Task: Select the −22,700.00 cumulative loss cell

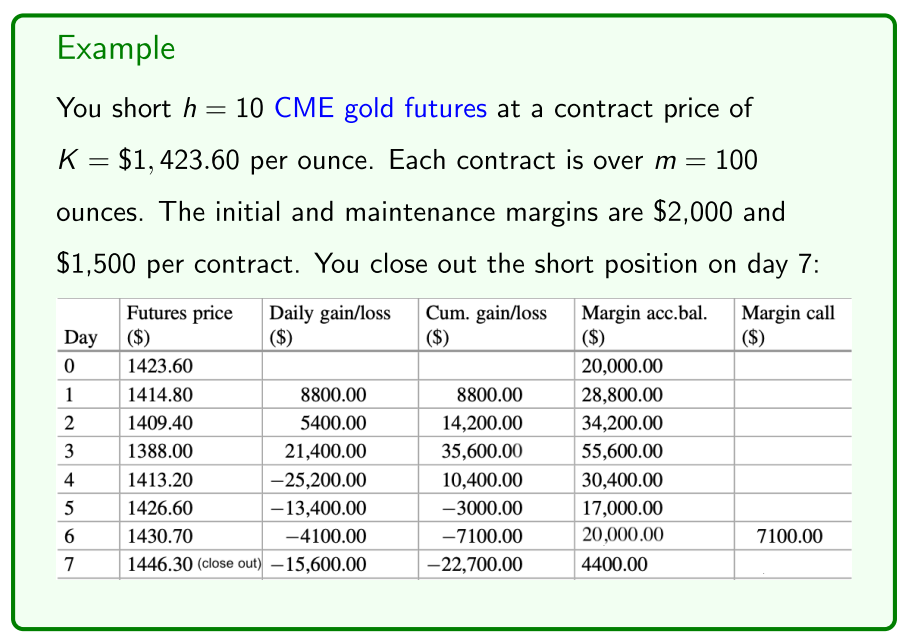Action: coord(474,564)
